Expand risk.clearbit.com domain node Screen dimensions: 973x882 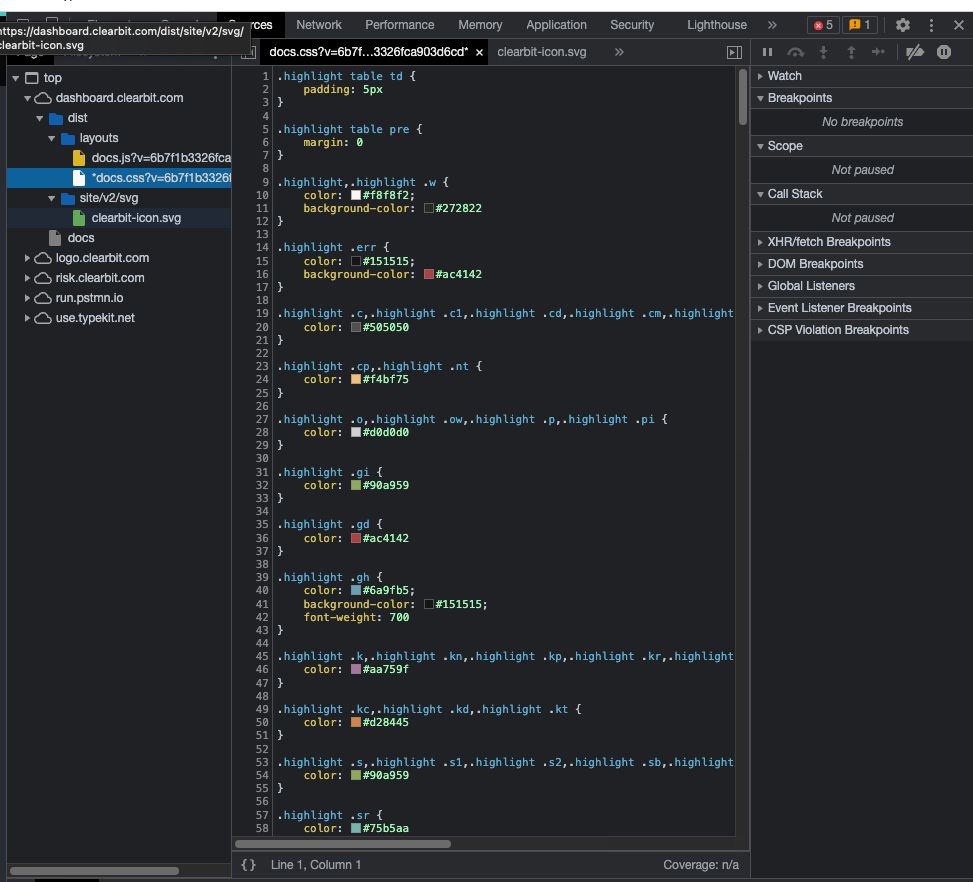[x=27, y=278]
